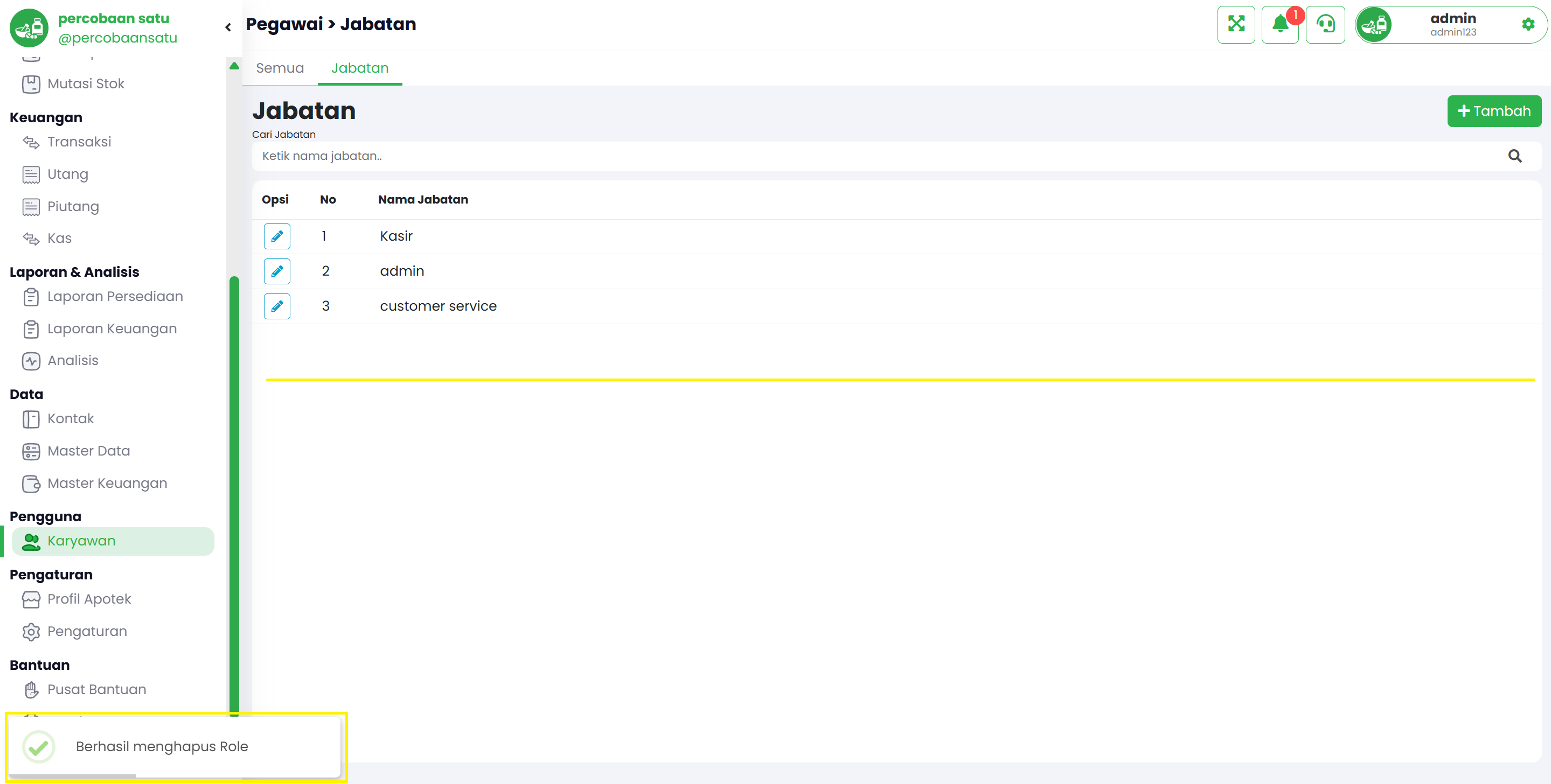The width and height of the screenshot is (1551, 784).
Task: Click the Mutasi Stok icon
Action: tap(31, 84)
